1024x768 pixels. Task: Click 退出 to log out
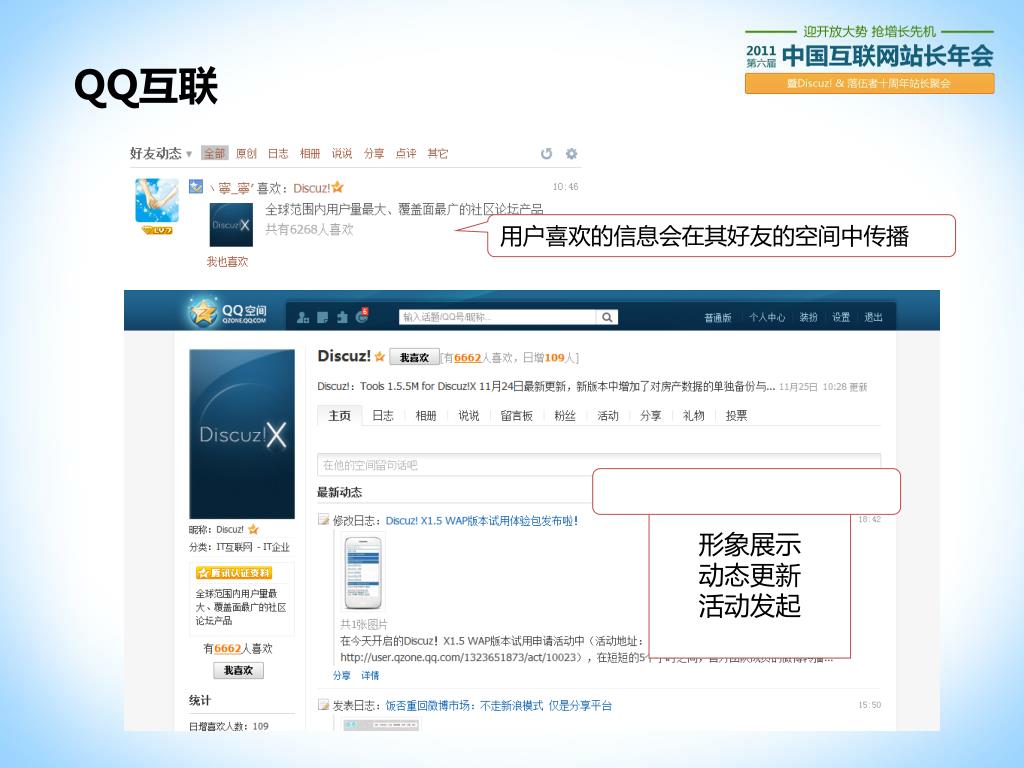[873, 317]
